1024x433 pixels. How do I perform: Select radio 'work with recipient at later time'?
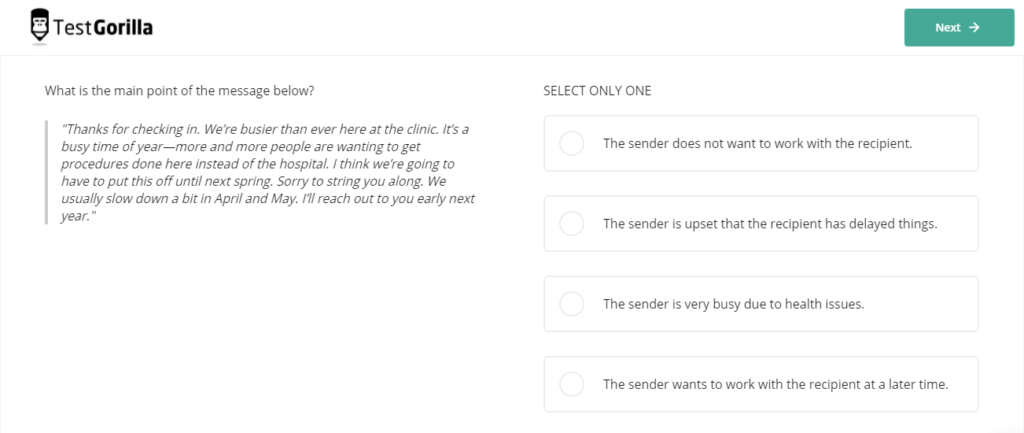[x=572, y=384]
